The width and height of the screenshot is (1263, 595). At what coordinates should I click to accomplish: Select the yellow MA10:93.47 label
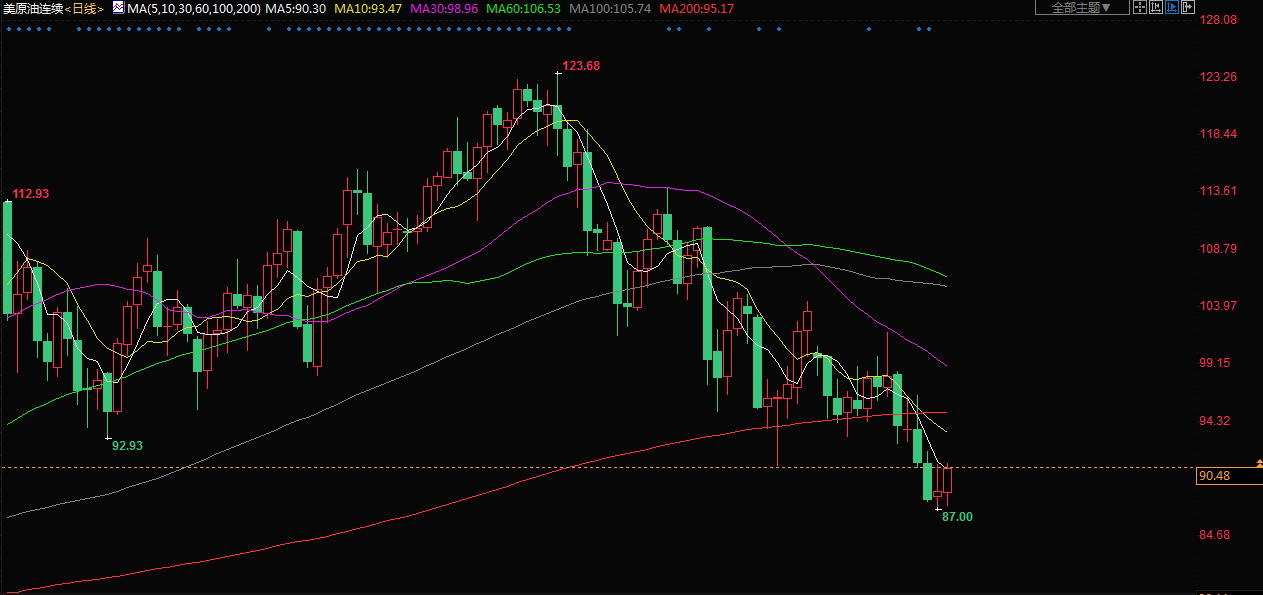[368, 8]
